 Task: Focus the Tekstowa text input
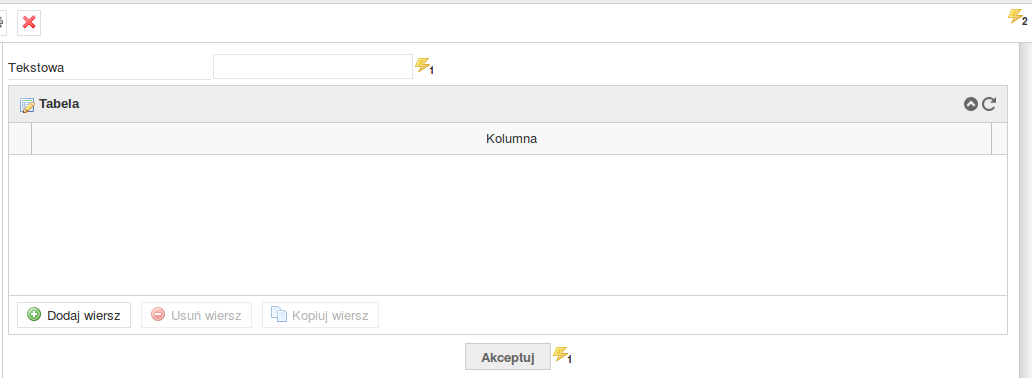click(313, 67)
